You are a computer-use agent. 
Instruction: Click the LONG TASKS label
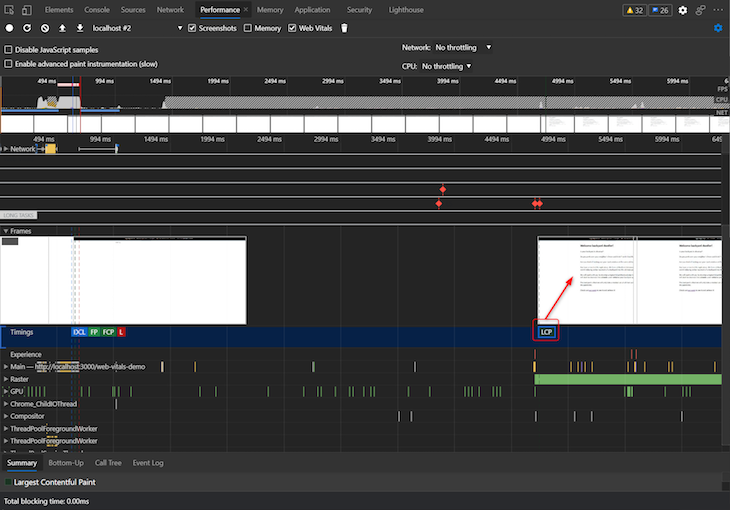point(19,215)
